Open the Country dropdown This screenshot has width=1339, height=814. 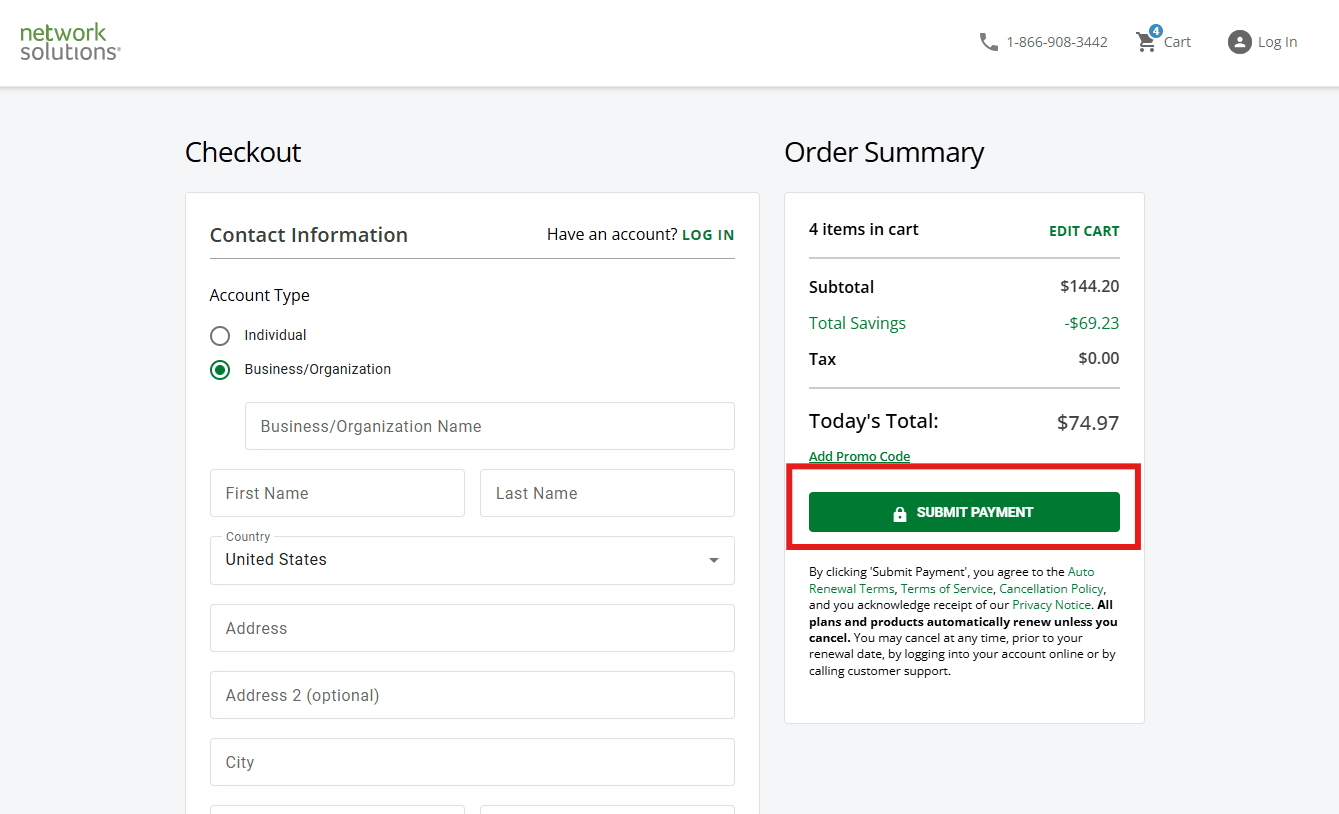pyautogui.click(x=472, y=560)
